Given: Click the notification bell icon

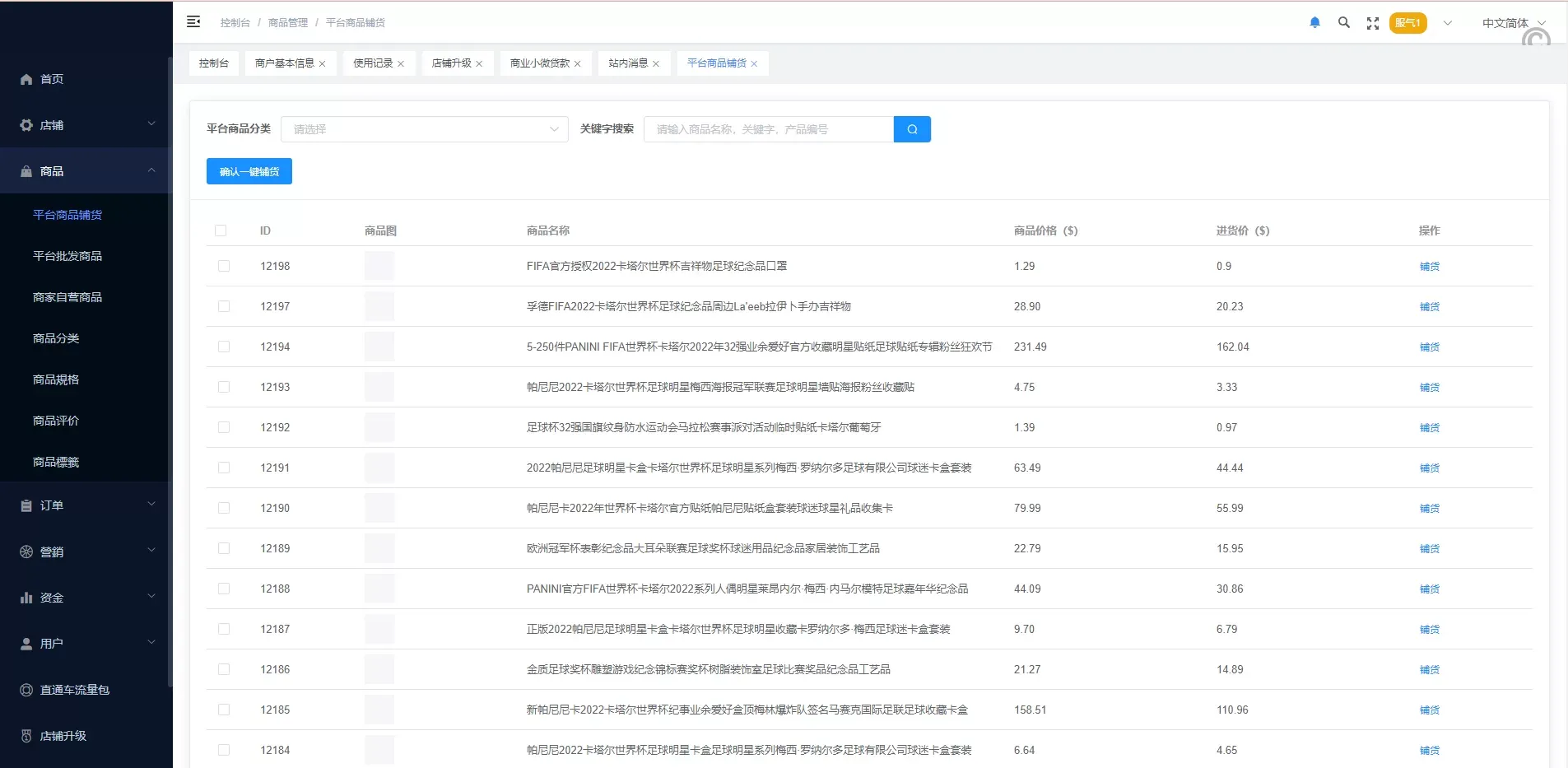Looking at the screenshot, I should coord(1314,23).
